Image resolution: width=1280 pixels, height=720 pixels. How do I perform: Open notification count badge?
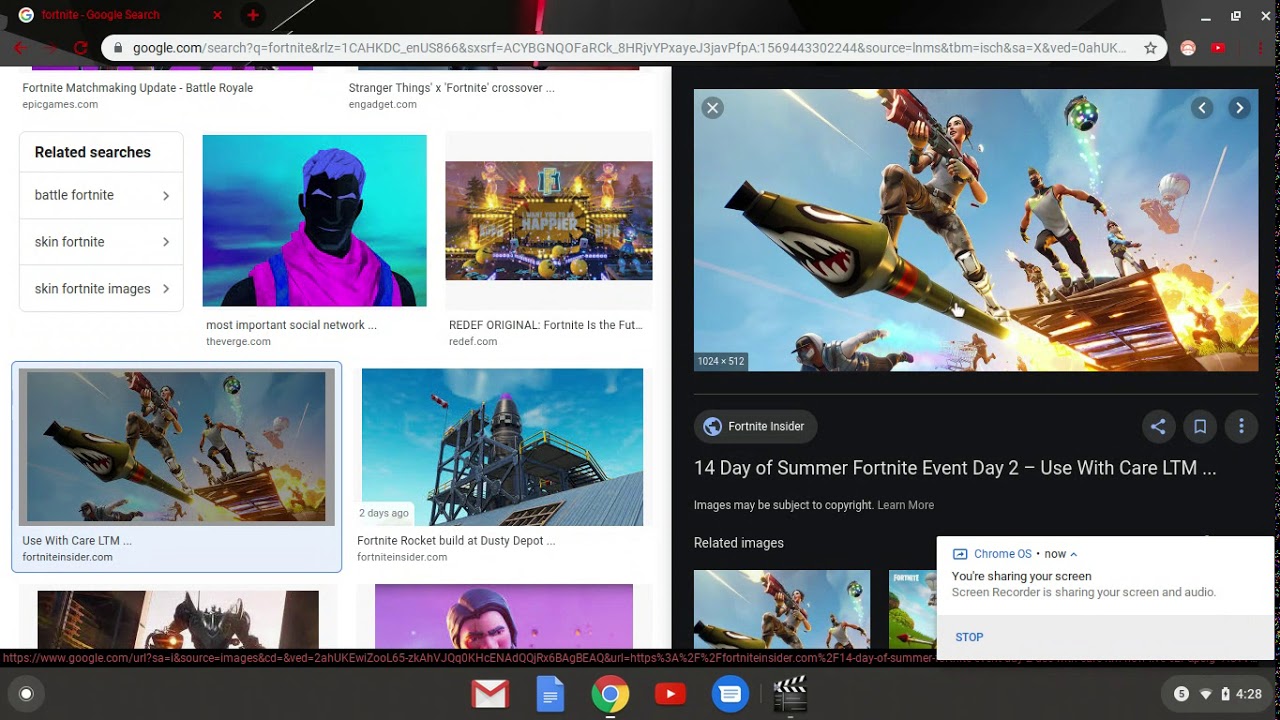click(x=1181, y=694)
